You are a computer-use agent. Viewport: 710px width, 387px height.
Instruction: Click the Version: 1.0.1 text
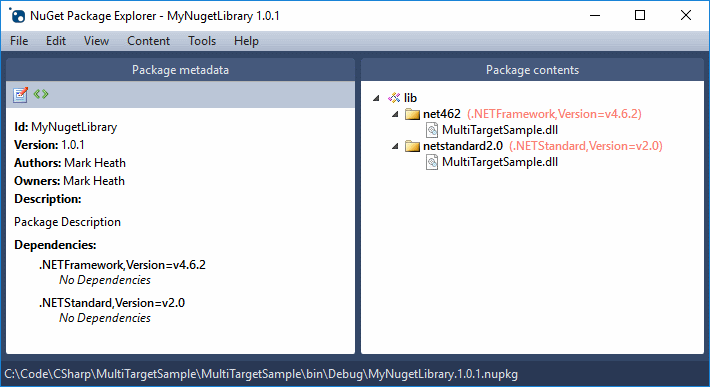49,145
